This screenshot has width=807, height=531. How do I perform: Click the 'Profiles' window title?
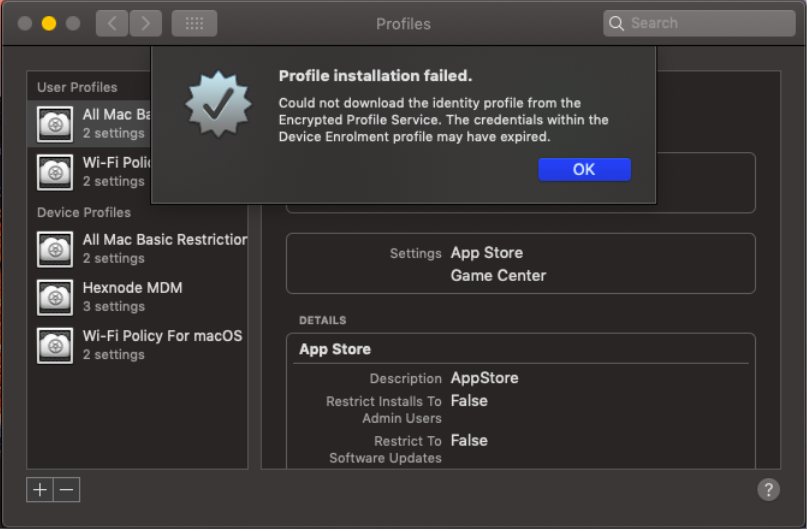[403, 24]
